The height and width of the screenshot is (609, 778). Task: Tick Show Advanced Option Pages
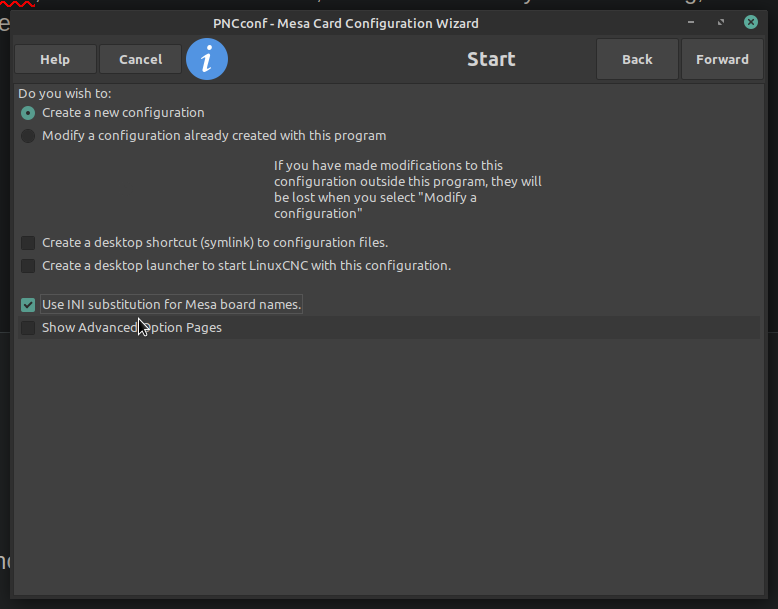(28, 328)
